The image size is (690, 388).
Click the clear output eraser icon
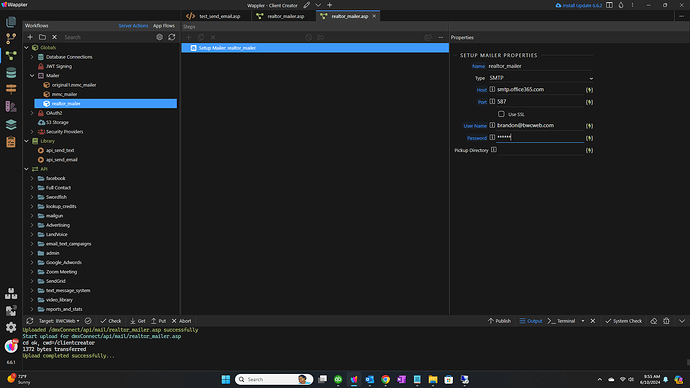click(x=653, y=321)
